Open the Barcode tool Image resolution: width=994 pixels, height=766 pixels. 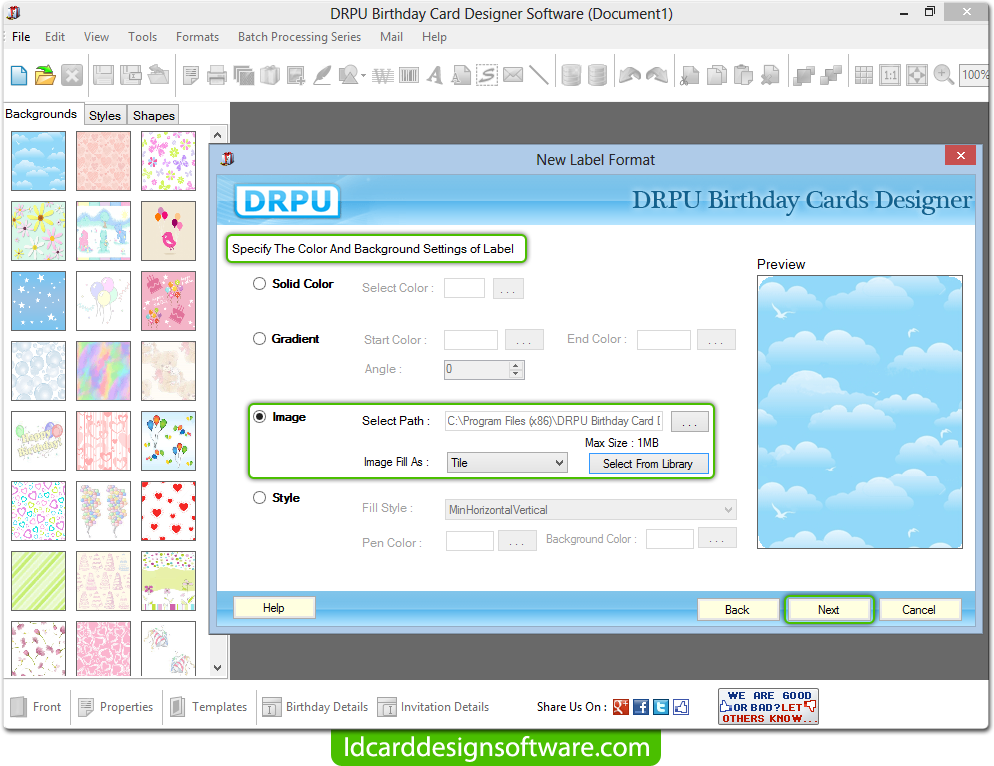tap(408, 74)
